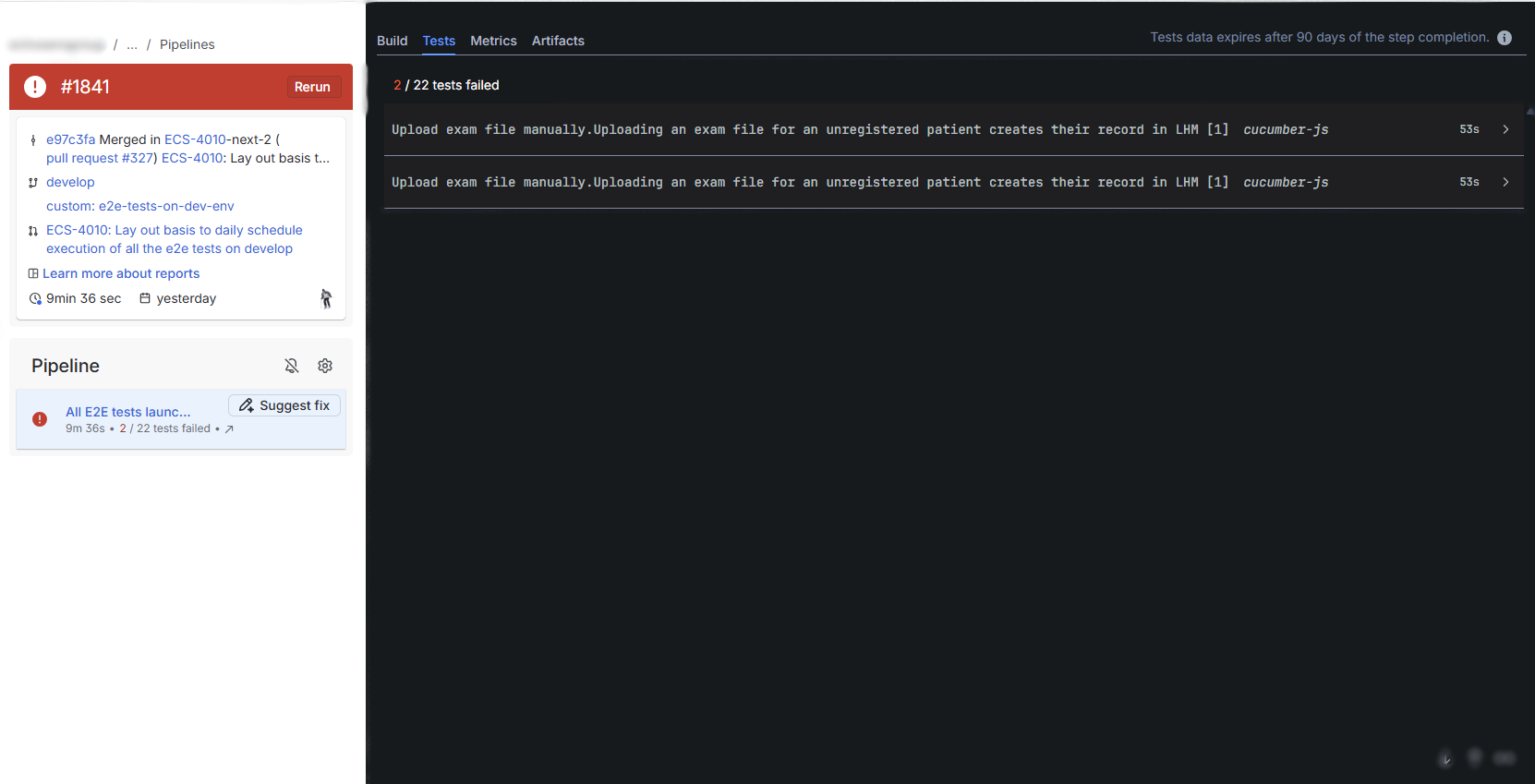Open commit e97c3fa
1535x784 pixels.
(x=71, y=139)
